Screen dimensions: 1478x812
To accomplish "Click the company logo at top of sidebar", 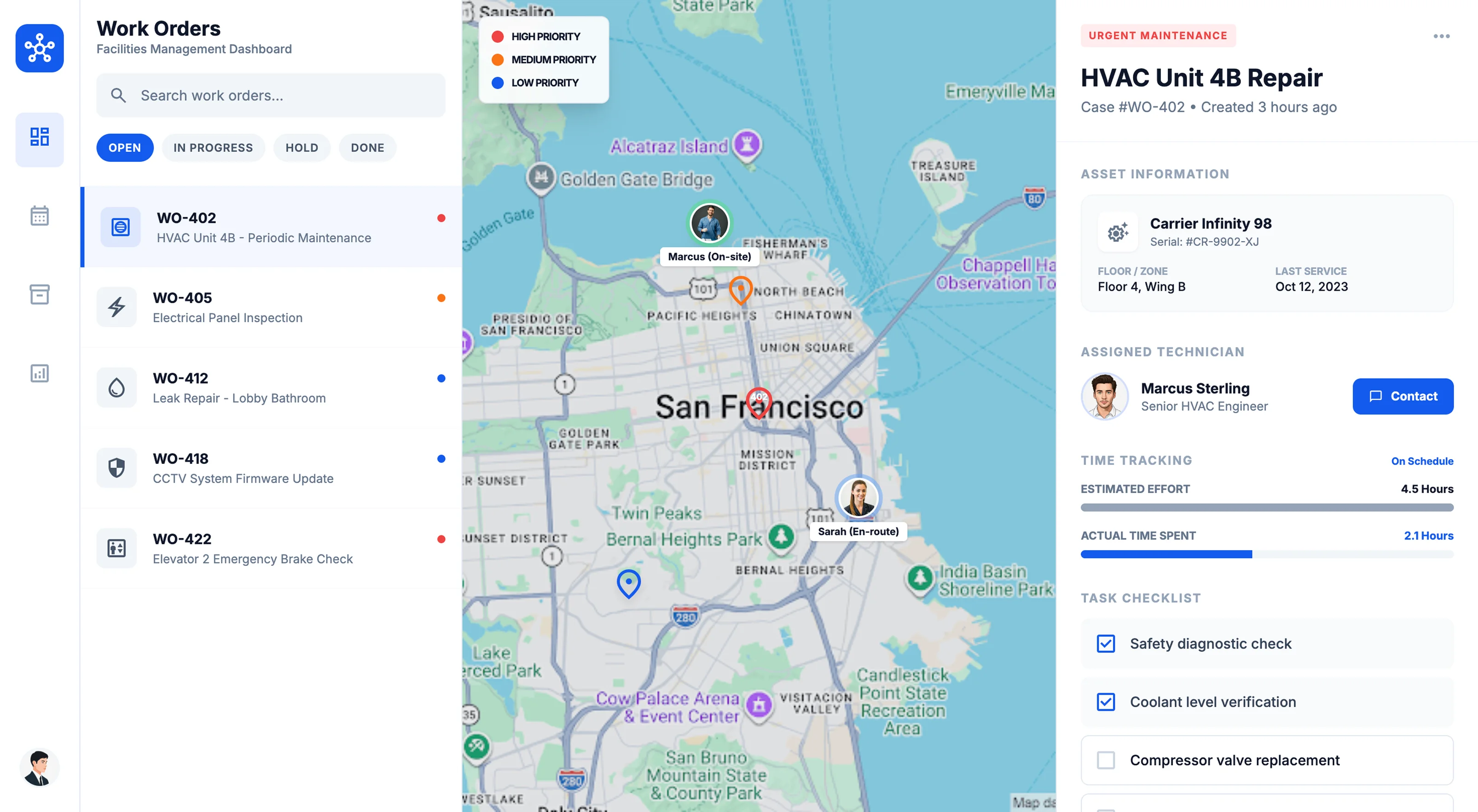I will coord(39,48).
